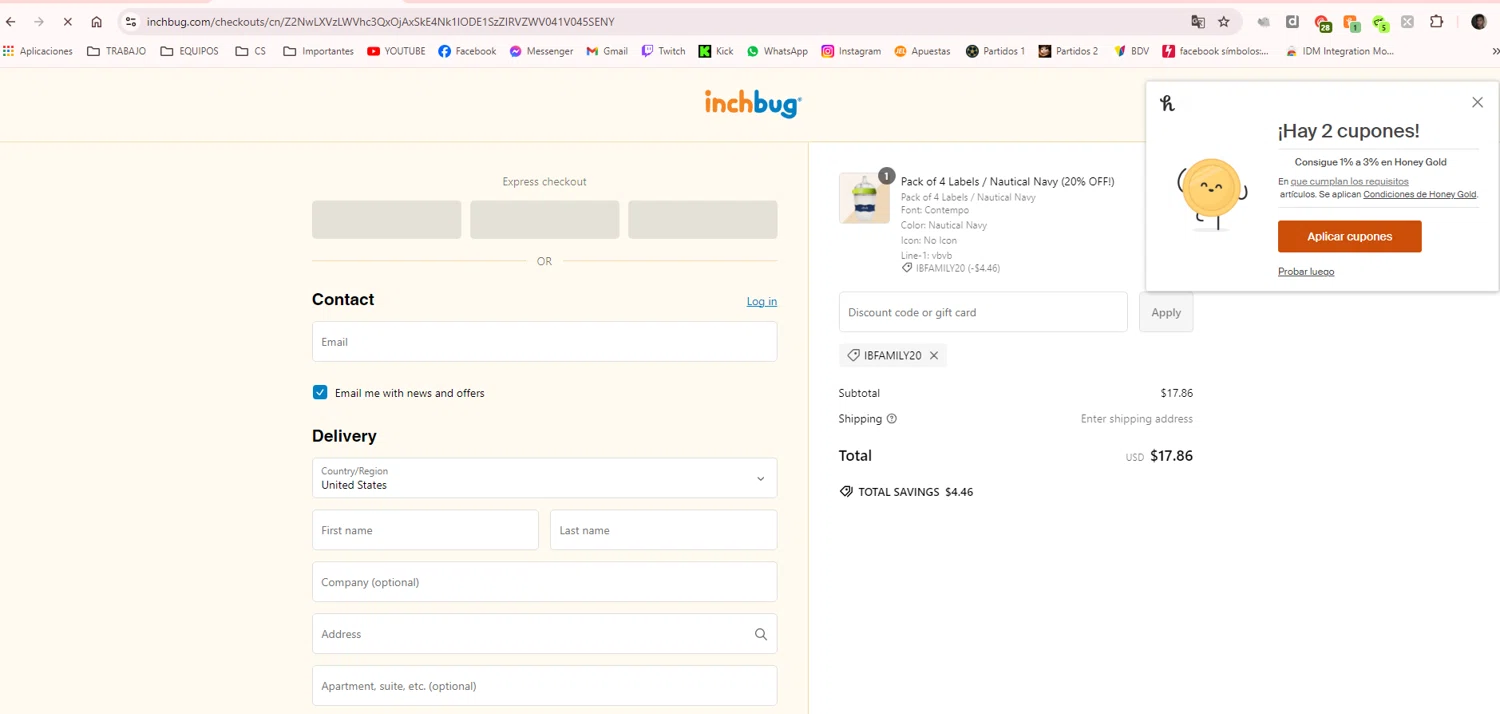Click the browser forward arrow

click(39, 22)
